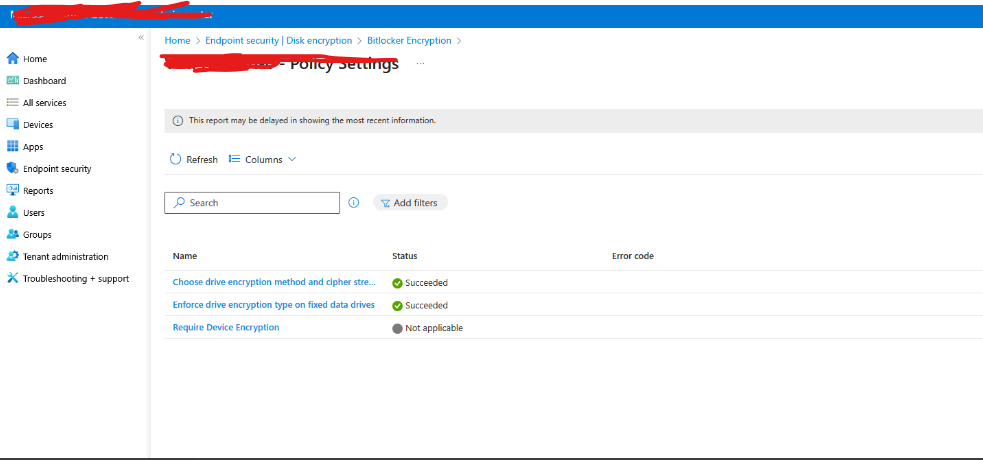This screenshot has height=460, width=983.
Task: Collapse the sidebar with double-chevron icon
Action: pos(141,38)
